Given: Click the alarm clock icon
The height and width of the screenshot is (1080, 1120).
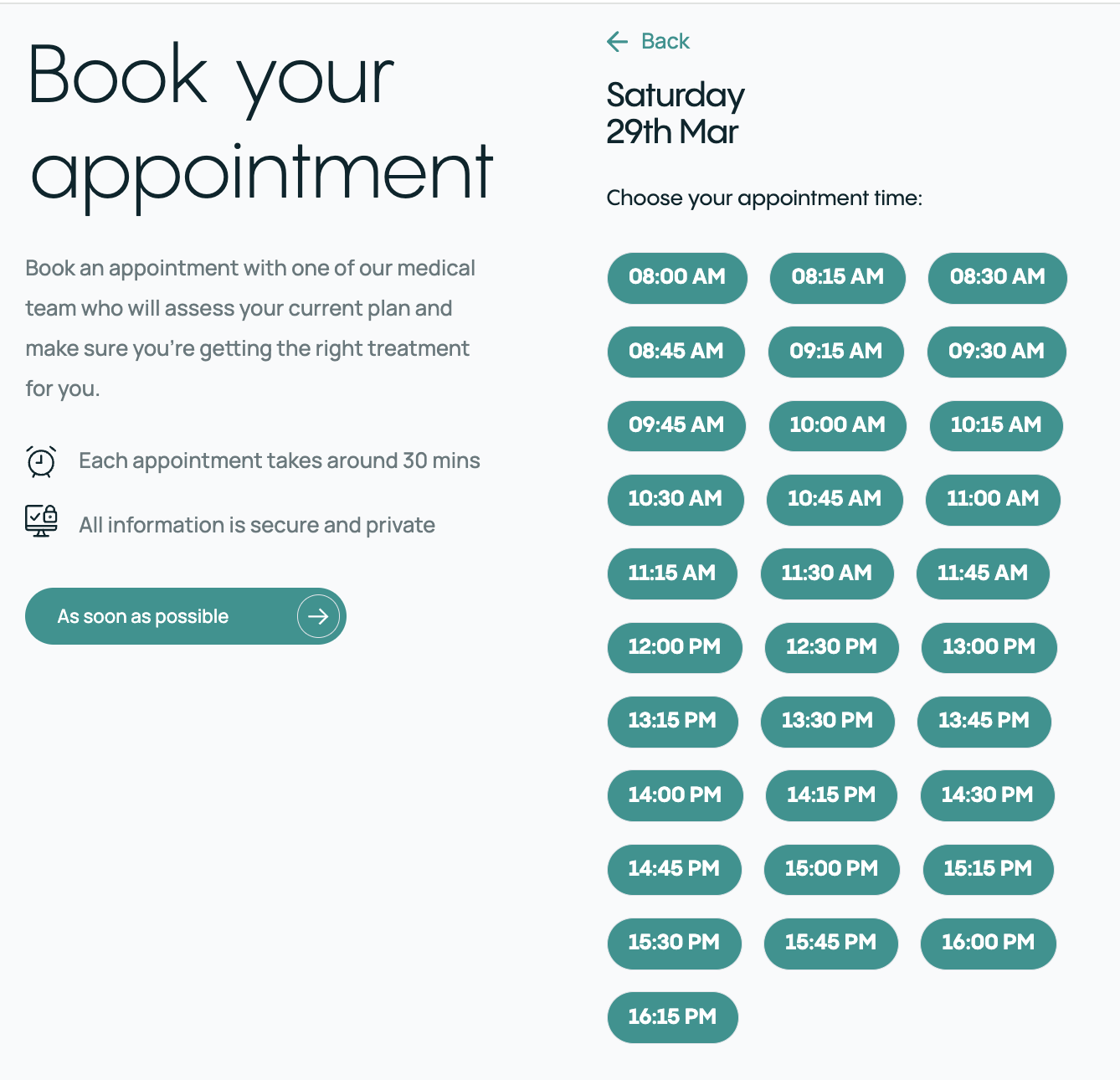Looking at the screenshot, I should click(x=41, y=461).
